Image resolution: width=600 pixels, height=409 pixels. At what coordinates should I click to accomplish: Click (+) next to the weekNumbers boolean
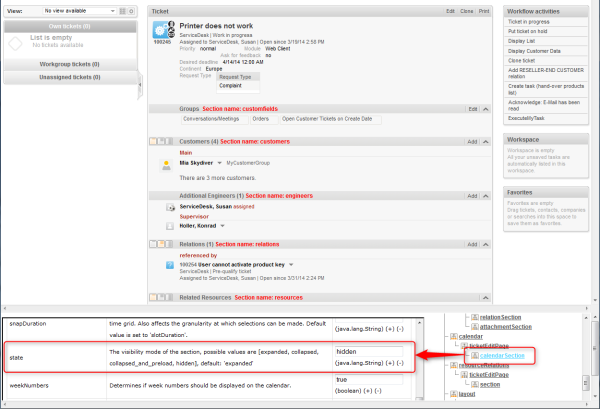click(367, 391)
